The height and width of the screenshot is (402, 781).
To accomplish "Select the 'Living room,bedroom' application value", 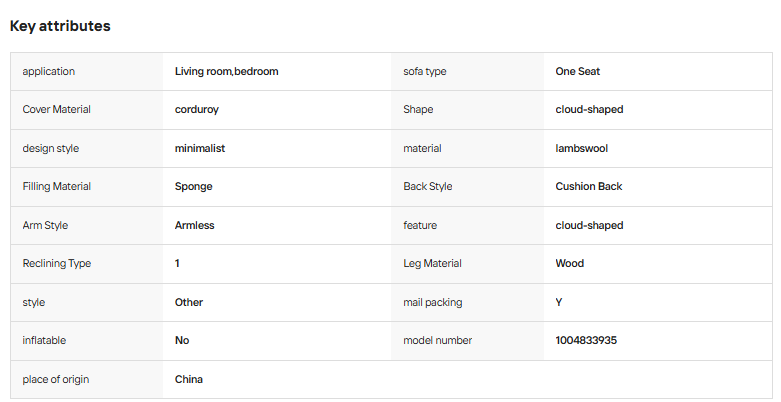I will (227, 71).
